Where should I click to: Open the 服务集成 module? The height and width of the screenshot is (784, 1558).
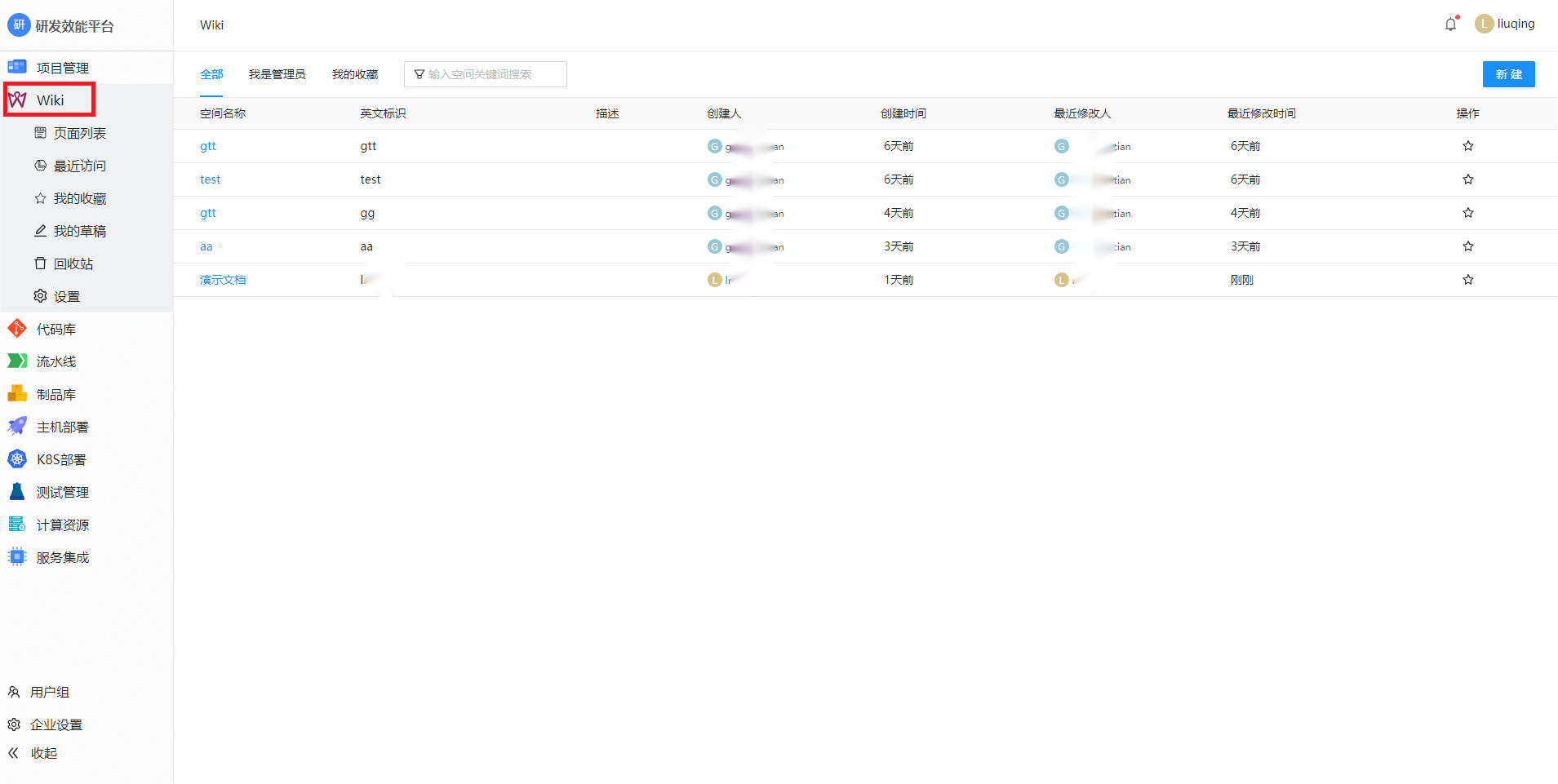point(62,557)
